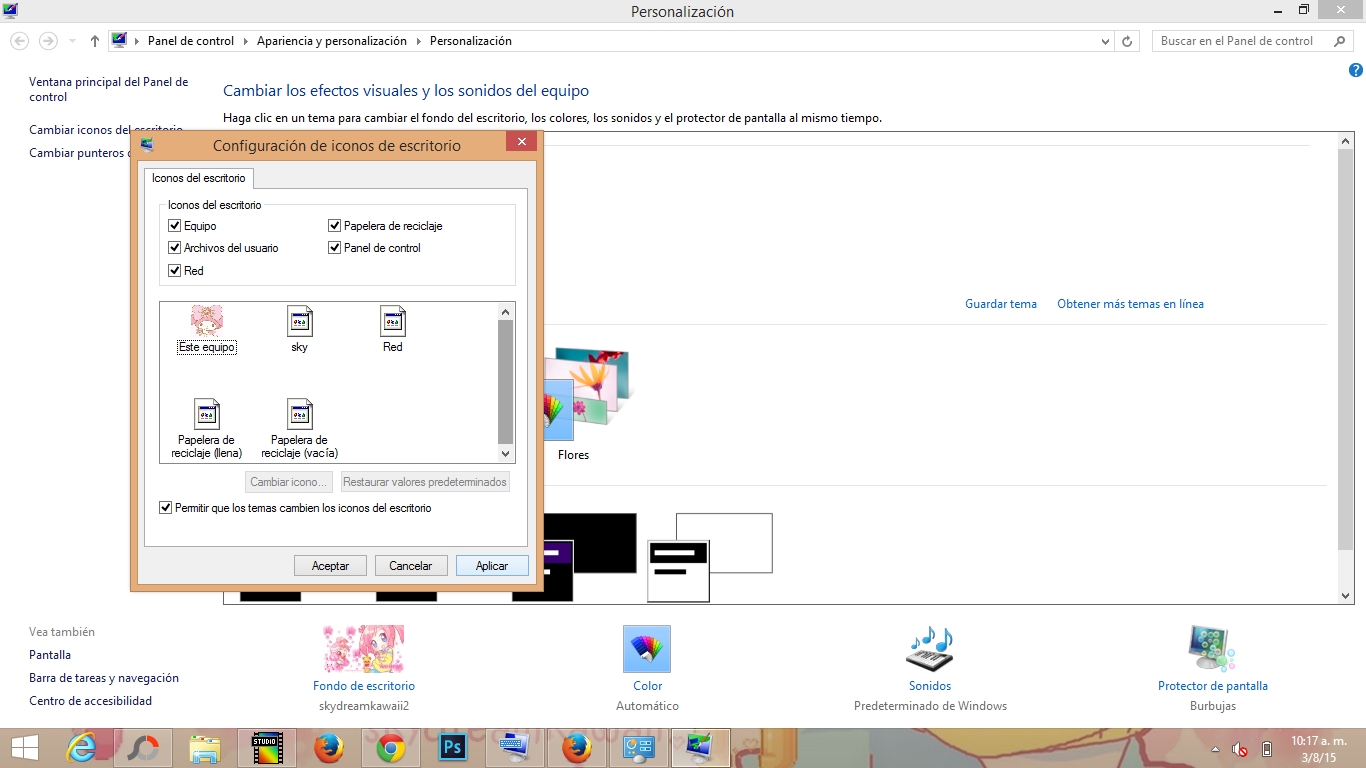
Task: Click the Cancelar button
Action: pyautogui.click(x=411, y=566)
